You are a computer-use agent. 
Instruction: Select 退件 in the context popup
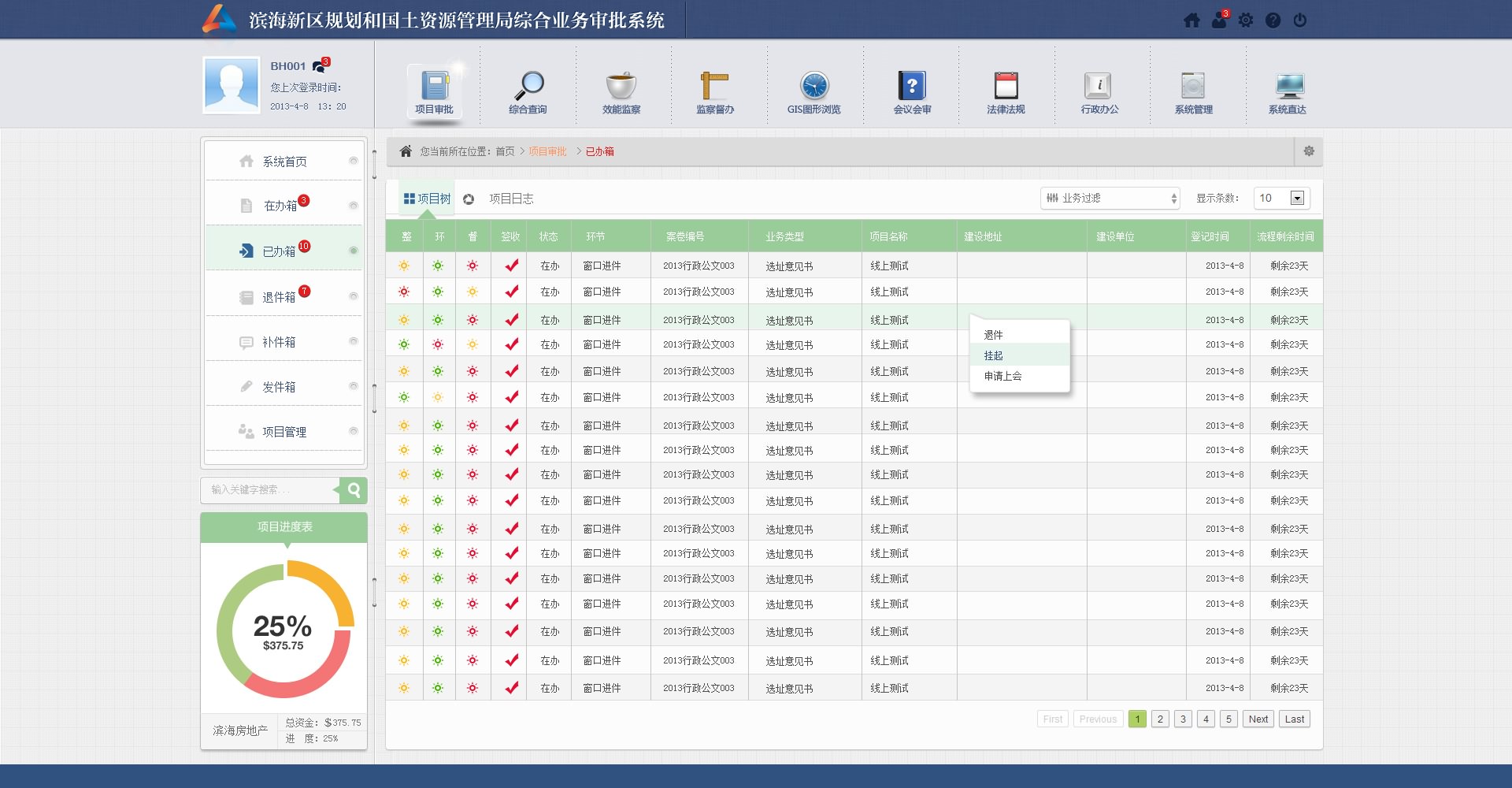(x=1020, y=335)
